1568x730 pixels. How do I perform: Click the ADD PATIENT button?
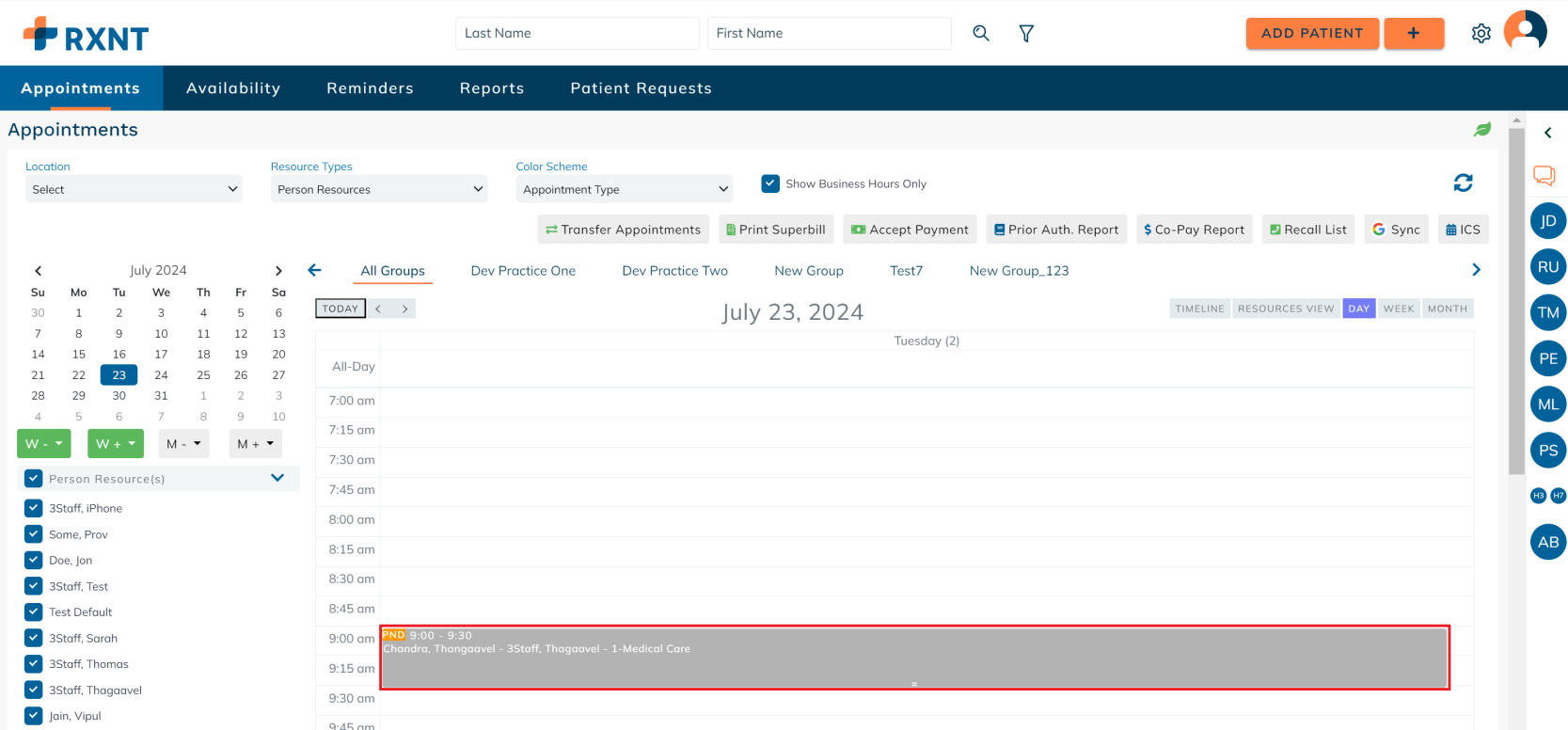1311,33
